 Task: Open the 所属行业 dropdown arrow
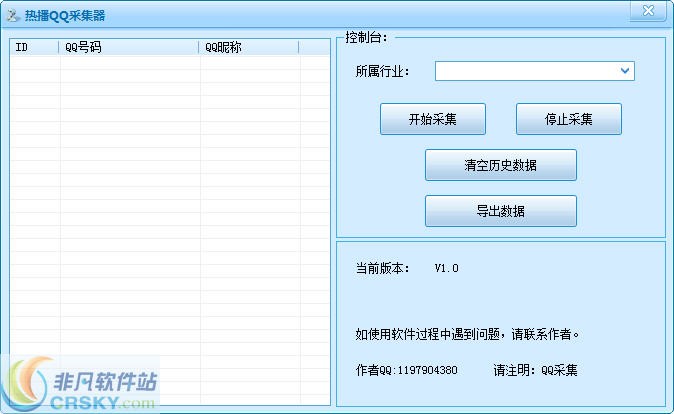point(625,71)
